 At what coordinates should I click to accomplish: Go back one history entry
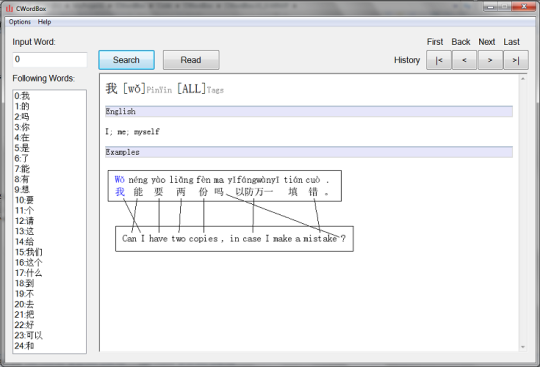click(x=464, y=60)
